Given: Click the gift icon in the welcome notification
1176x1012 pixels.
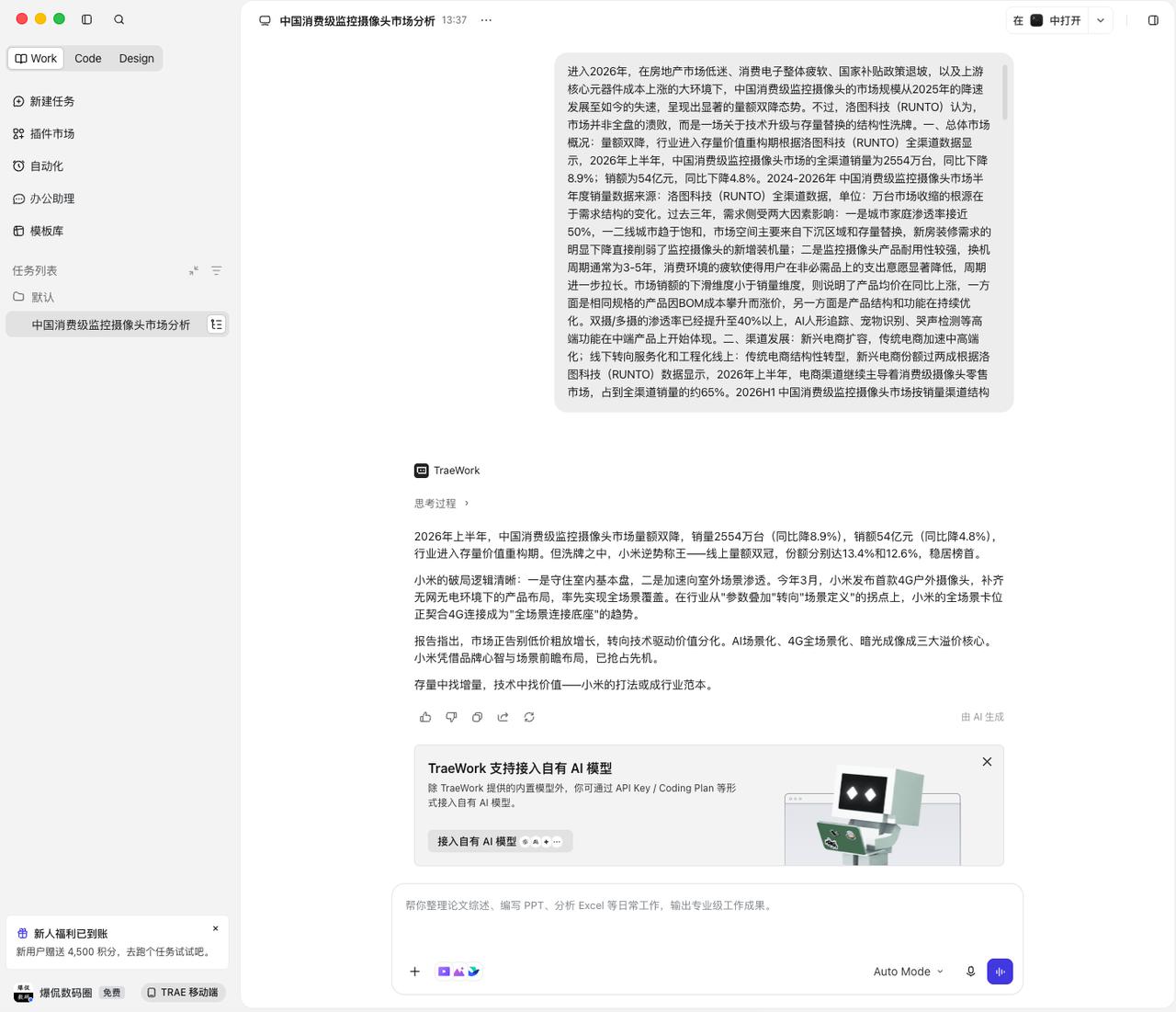Looking at the screenshot, I should (22, 933).
